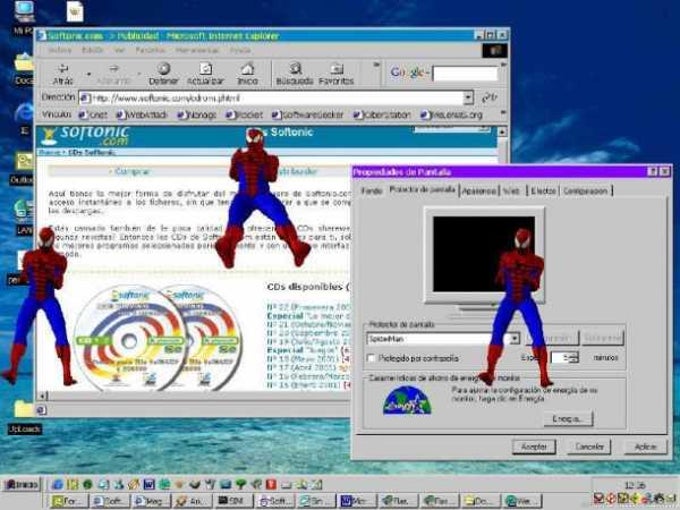Screen dimensions: 680x510
Task: Adjust the Espera minutos spinner
Action: tap(573, 358)
